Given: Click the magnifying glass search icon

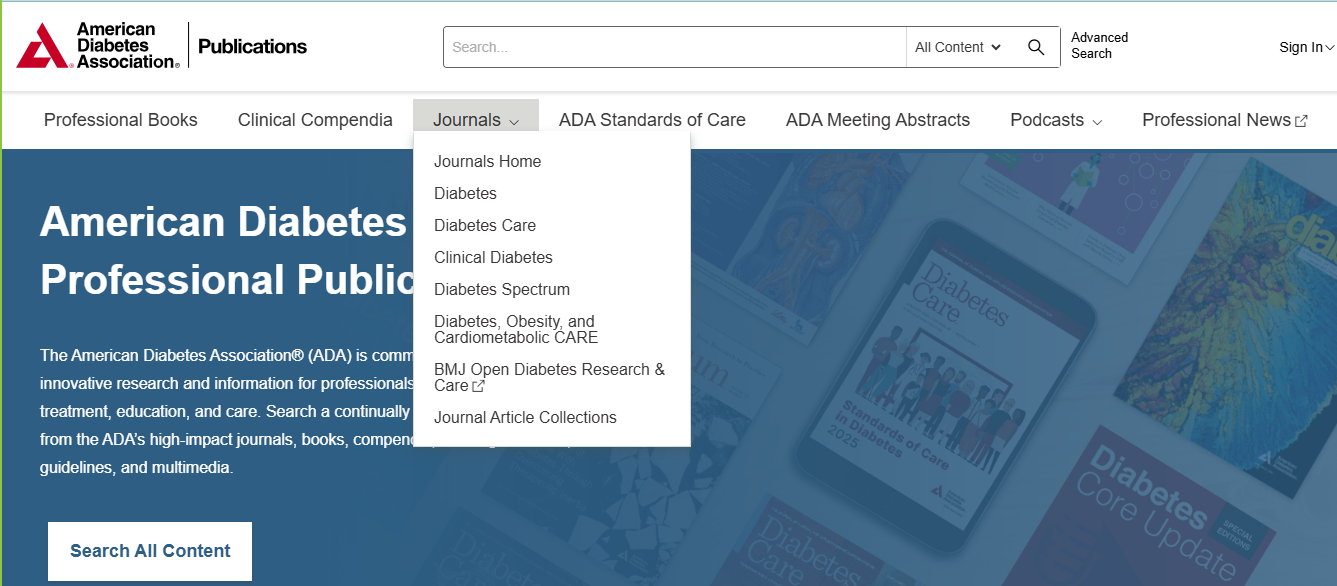Looking at the screenshot, I should click(1036, 47).
